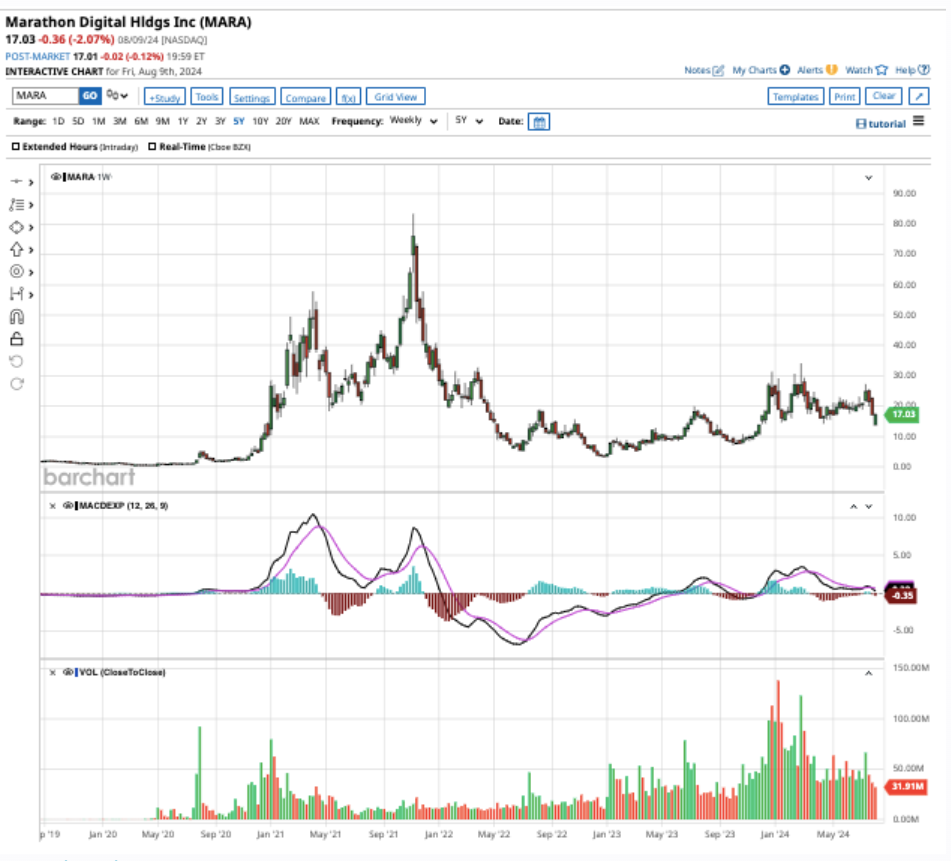The image size is (951, 861).
Task: Open the shapes drawing tool
Action: 16,227
